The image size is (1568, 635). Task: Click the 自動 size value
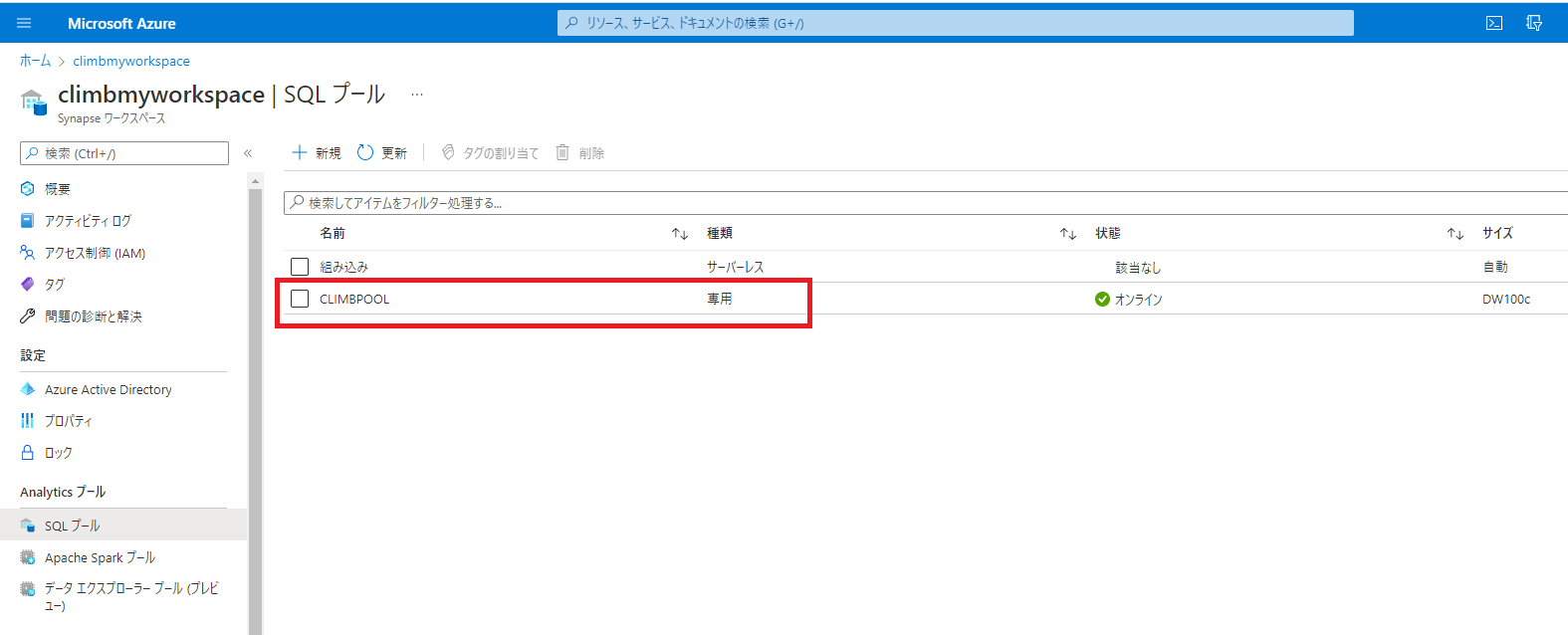coord(1495,267)
